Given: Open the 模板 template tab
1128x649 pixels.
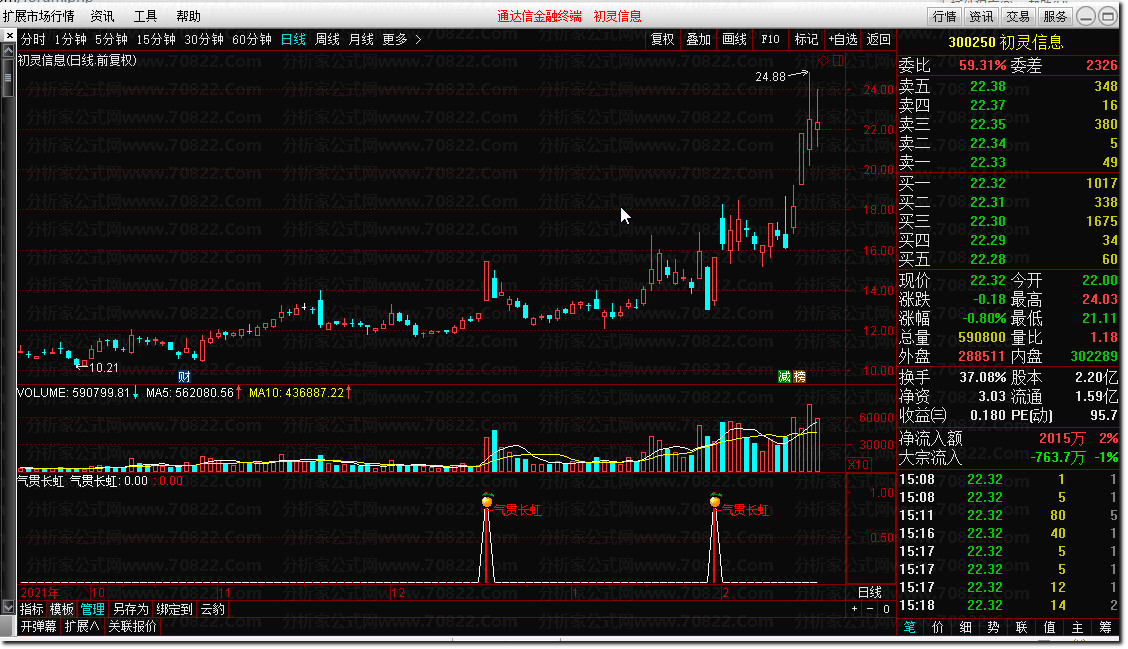Looking at the screenshot, I should [62, 609].
